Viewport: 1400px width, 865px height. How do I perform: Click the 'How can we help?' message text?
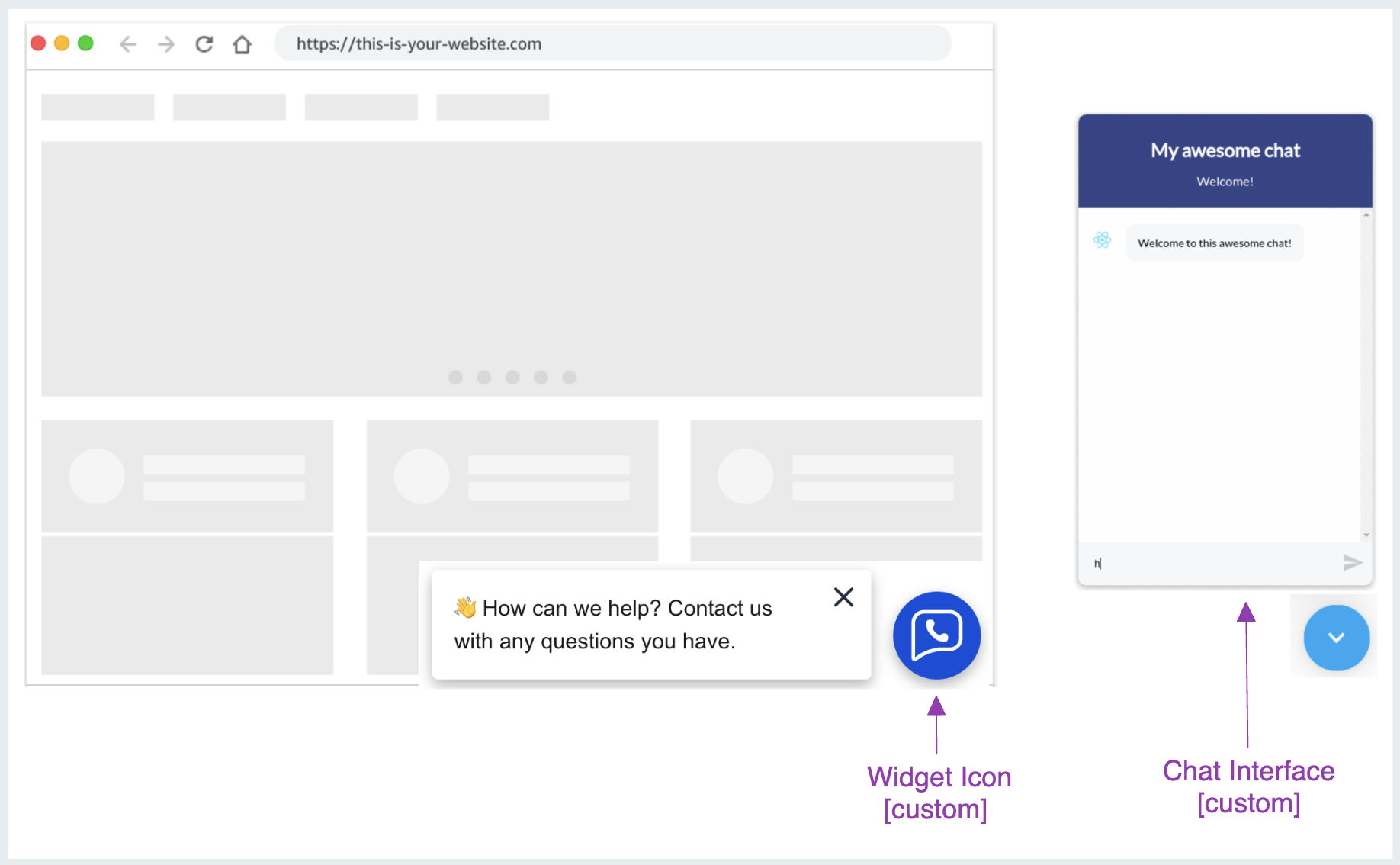(613, 625)
